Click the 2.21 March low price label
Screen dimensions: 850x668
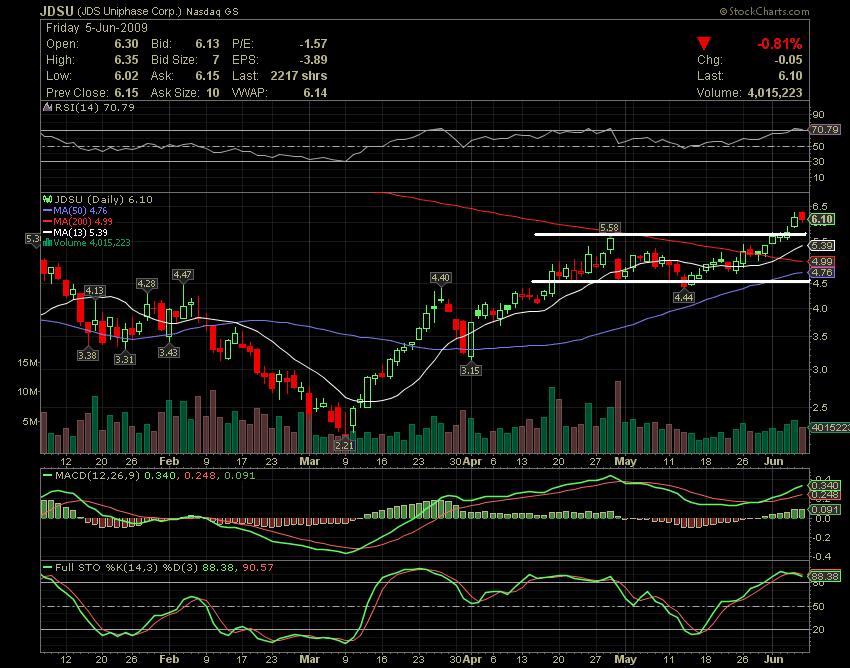[x=344, y=445]
